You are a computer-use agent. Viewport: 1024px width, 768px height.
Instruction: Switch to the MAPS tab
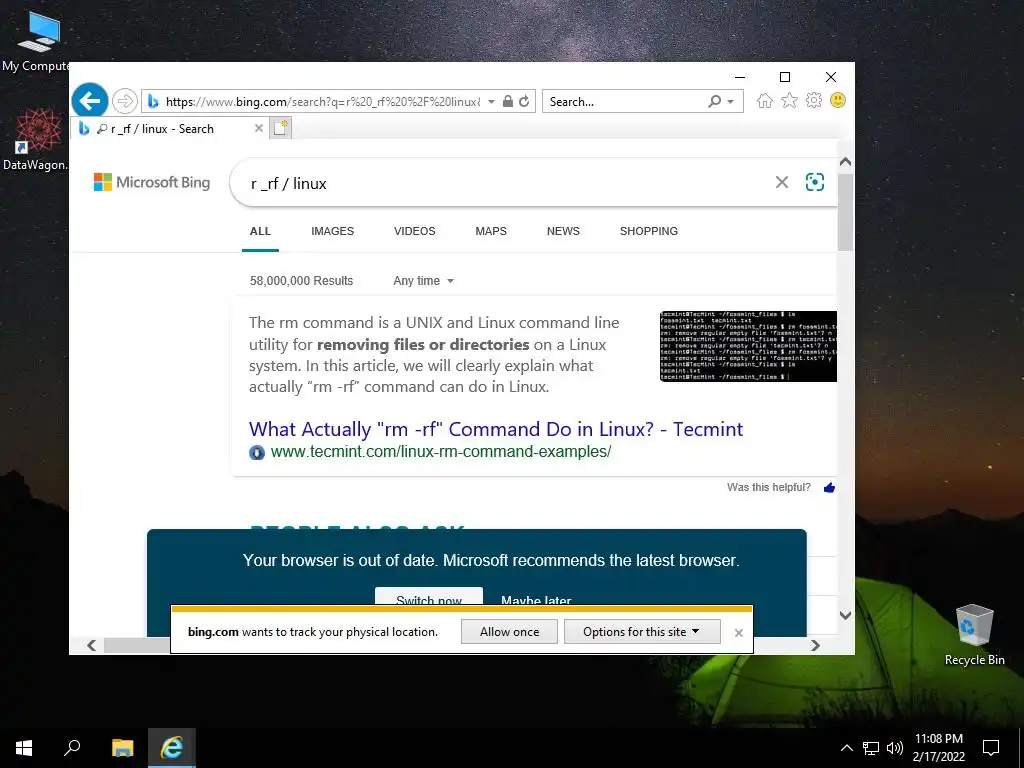(491, 231)
